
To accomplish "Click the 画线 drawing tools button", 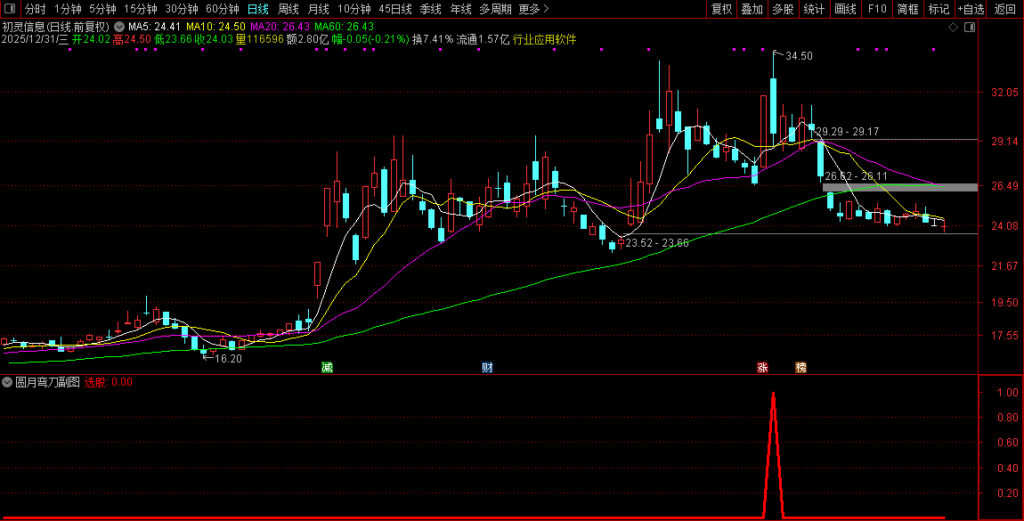I will (845, 9).
